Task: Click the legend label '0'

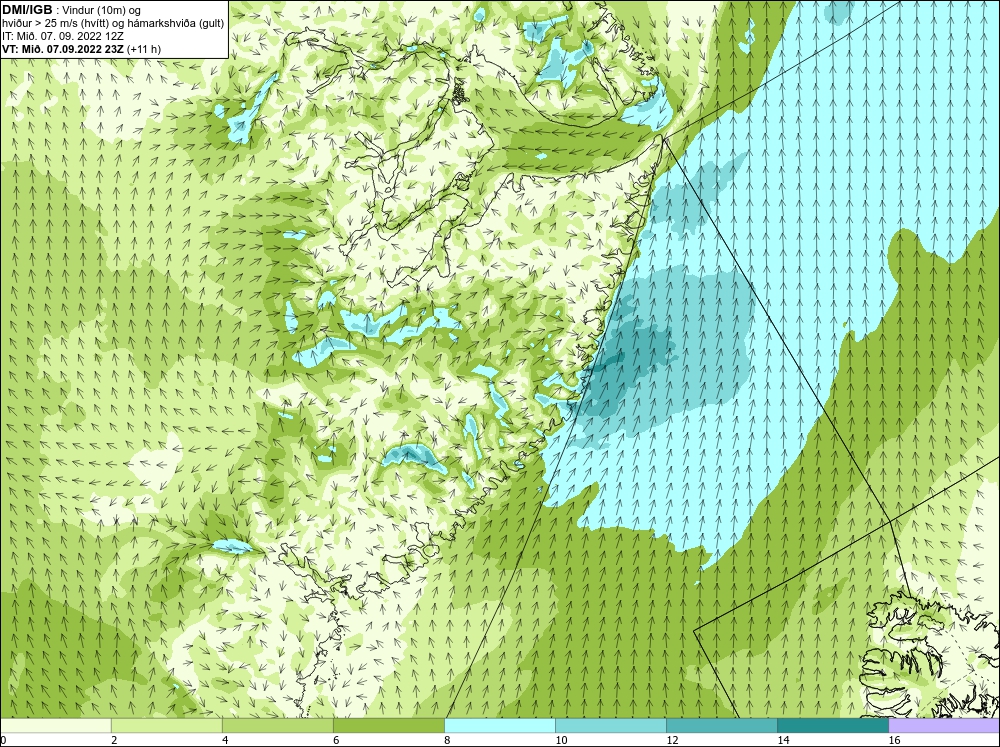Action: click(x=3, y=740)
